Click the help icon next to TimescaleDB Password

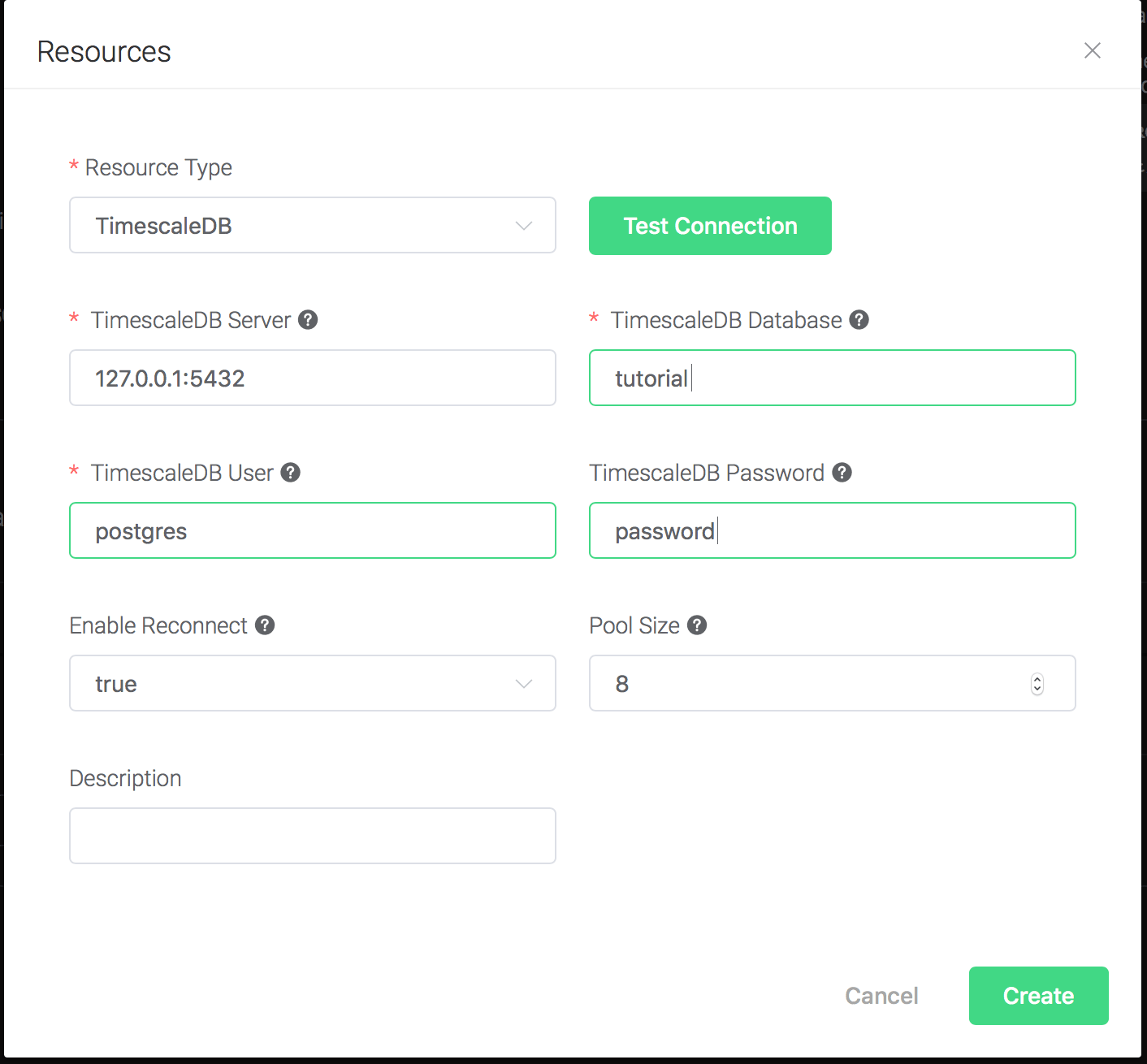tap(842, 472)
